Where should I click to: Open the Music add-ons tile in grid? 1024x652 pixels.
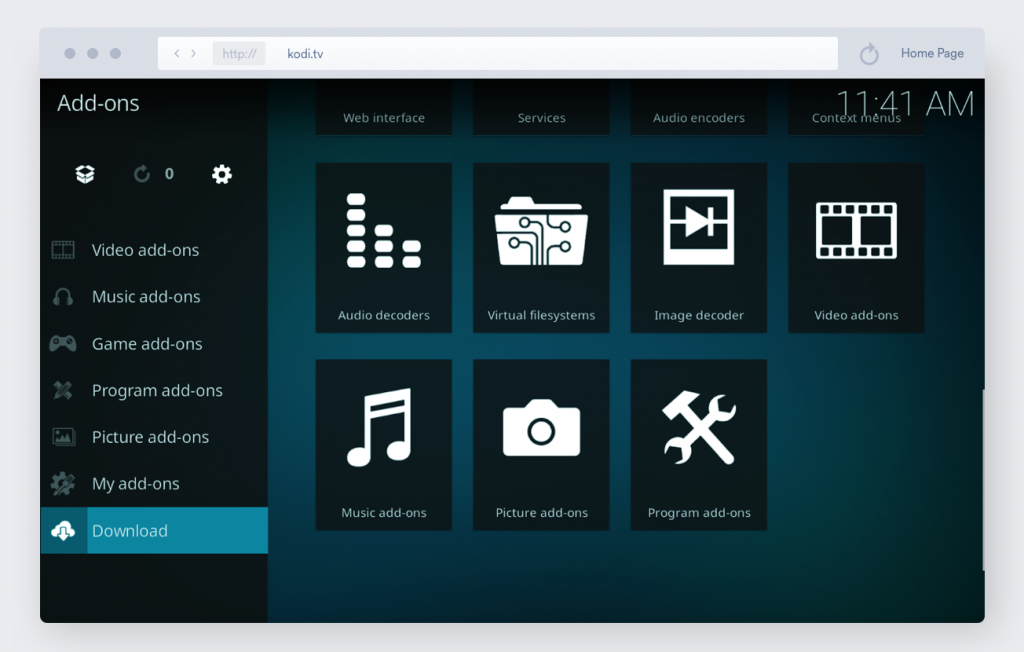click(x=384, y=445)
